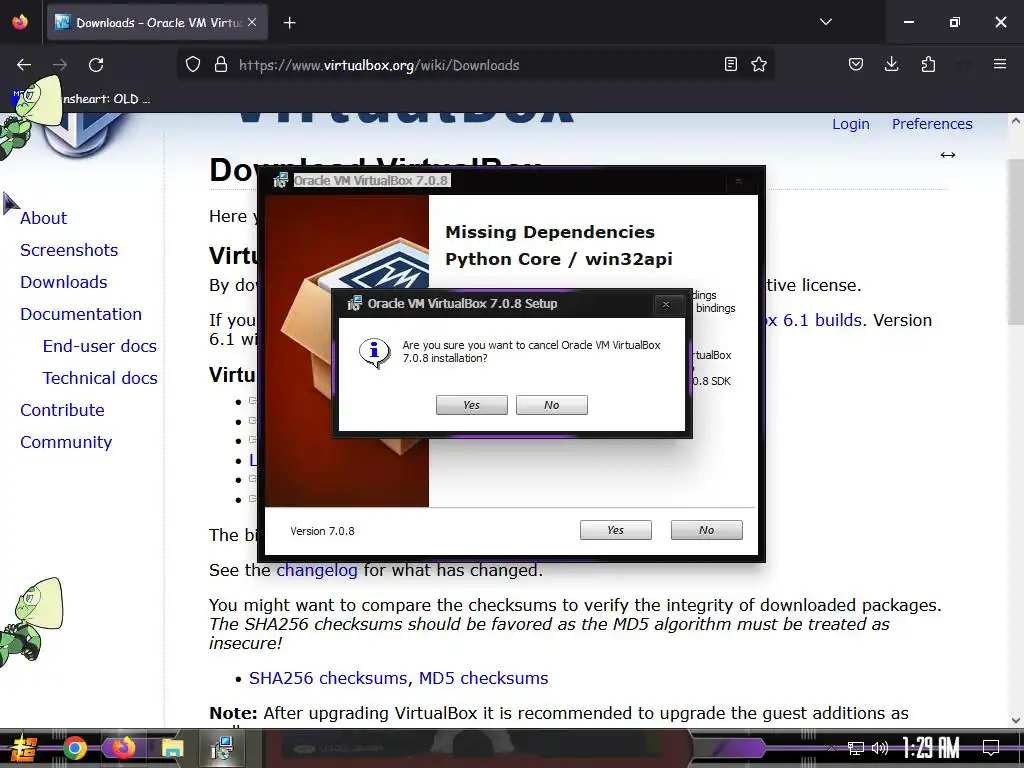Open Contribute in the sidebar

pyautogui.click(x=63, y=410)
